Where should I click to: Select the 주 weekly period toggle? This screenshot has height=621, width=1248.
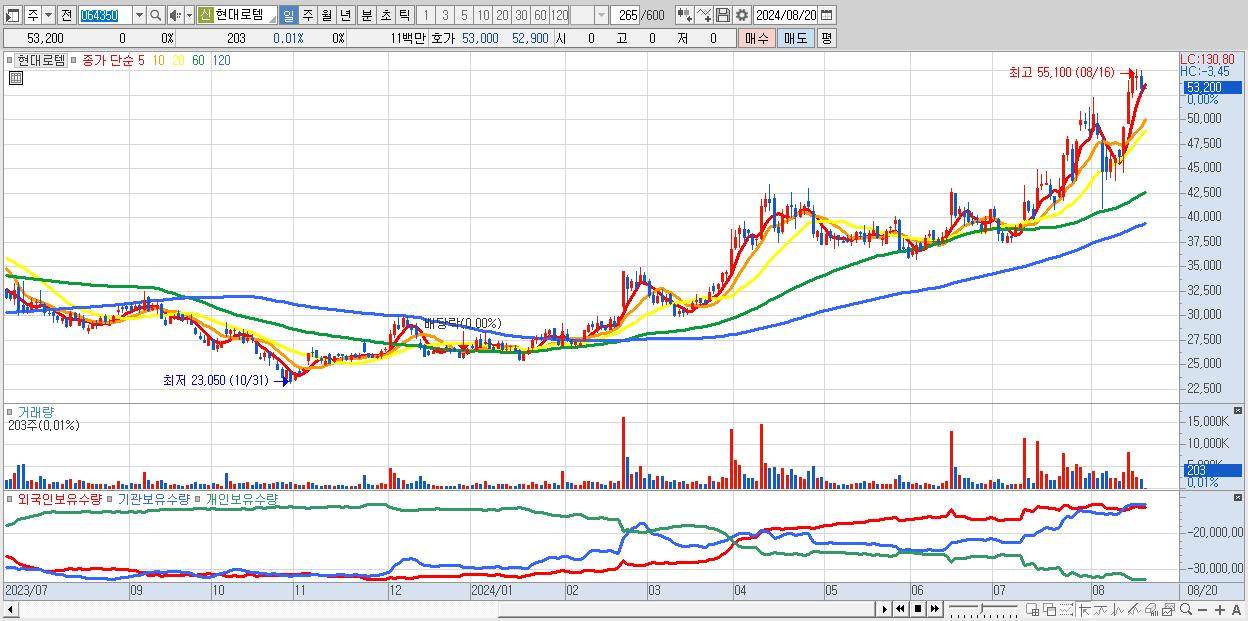(x=307, y=15)
